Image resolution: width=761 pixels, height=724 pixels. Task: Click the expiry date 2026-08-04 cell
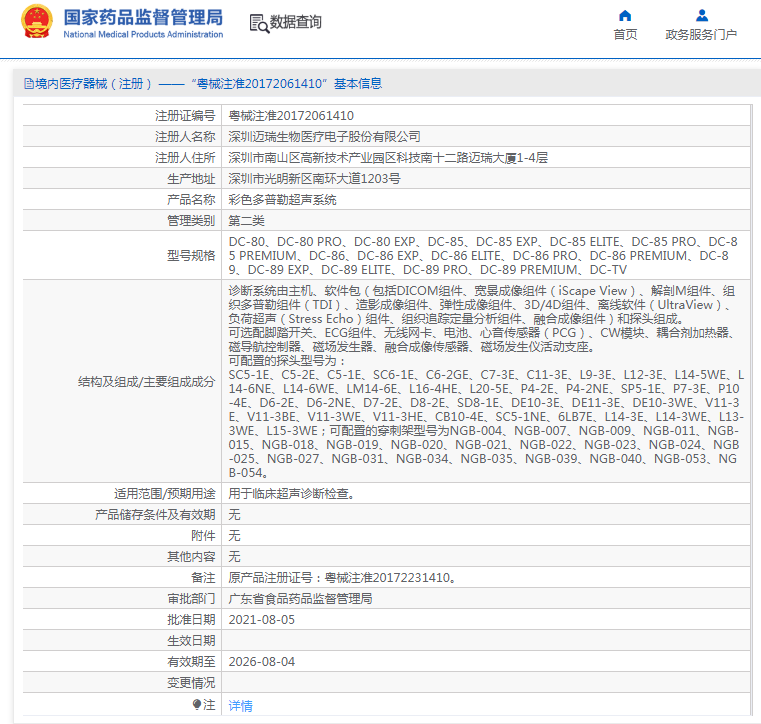point(262,661)
